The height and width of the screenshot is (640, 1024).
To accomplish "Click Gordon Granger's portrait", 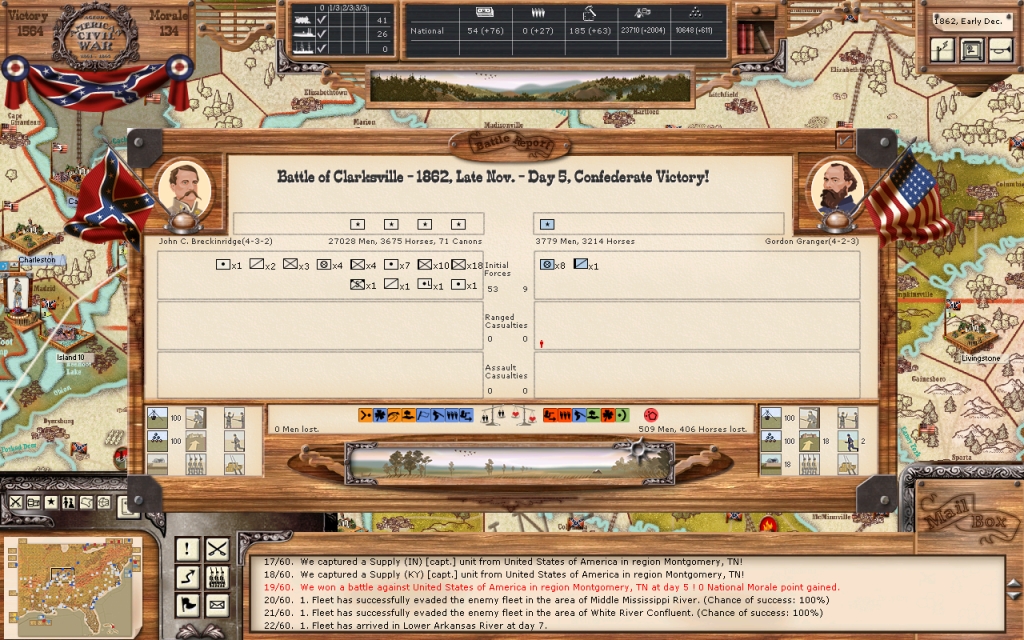I will (836, 188).
